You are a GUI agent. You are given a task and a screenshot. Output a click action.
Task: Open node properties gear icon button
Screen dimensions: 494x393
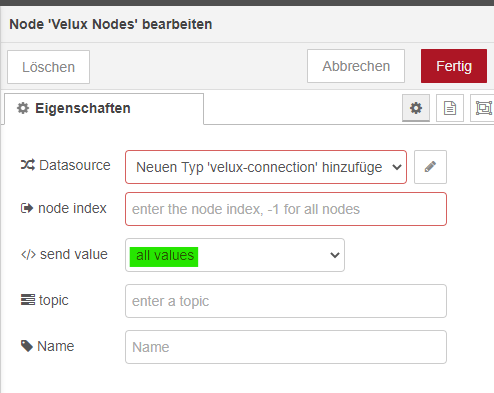(x=416, y=108)
